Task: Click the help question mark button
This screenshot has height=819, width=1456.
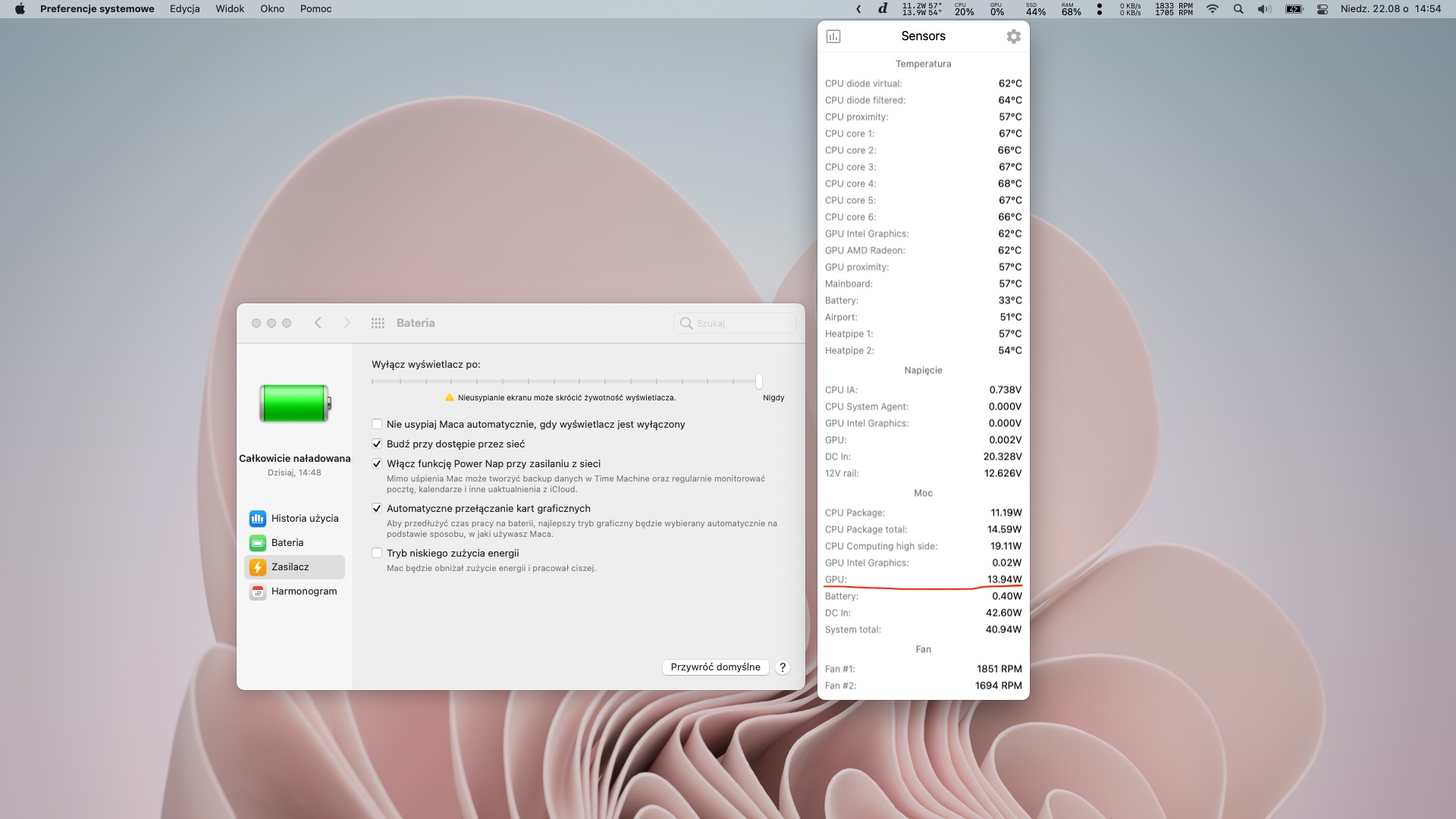Action: [783, 667]
